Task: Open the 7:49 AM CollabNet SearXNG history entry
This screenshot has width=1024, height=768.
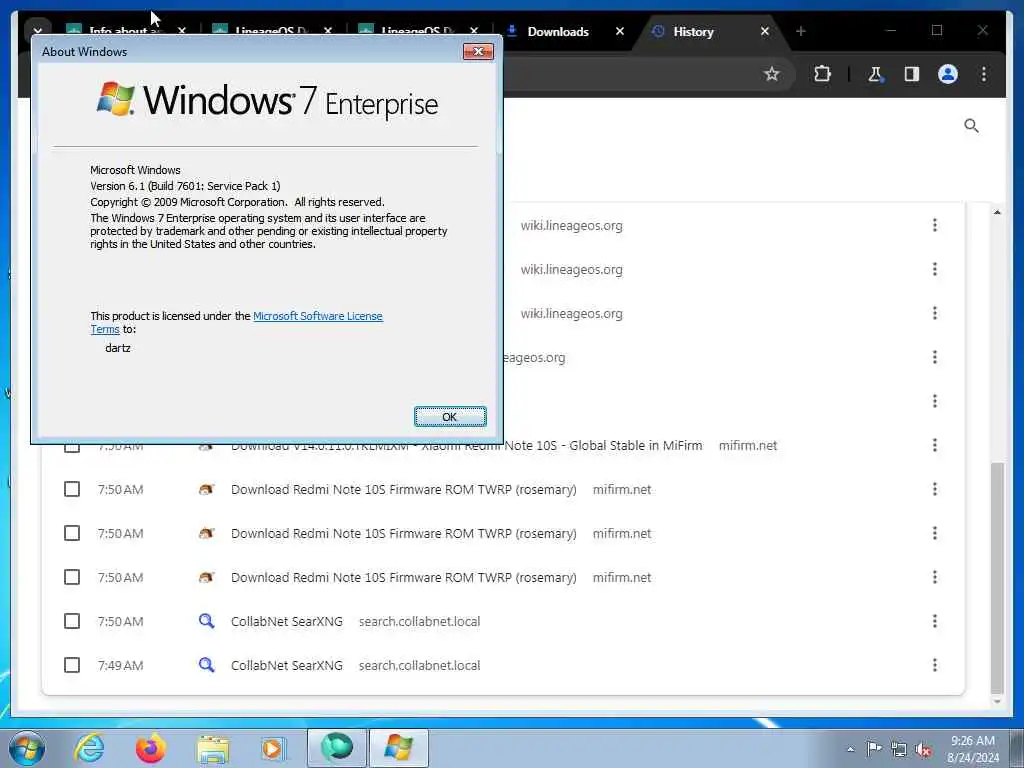Action: click(x=287, y=665)
